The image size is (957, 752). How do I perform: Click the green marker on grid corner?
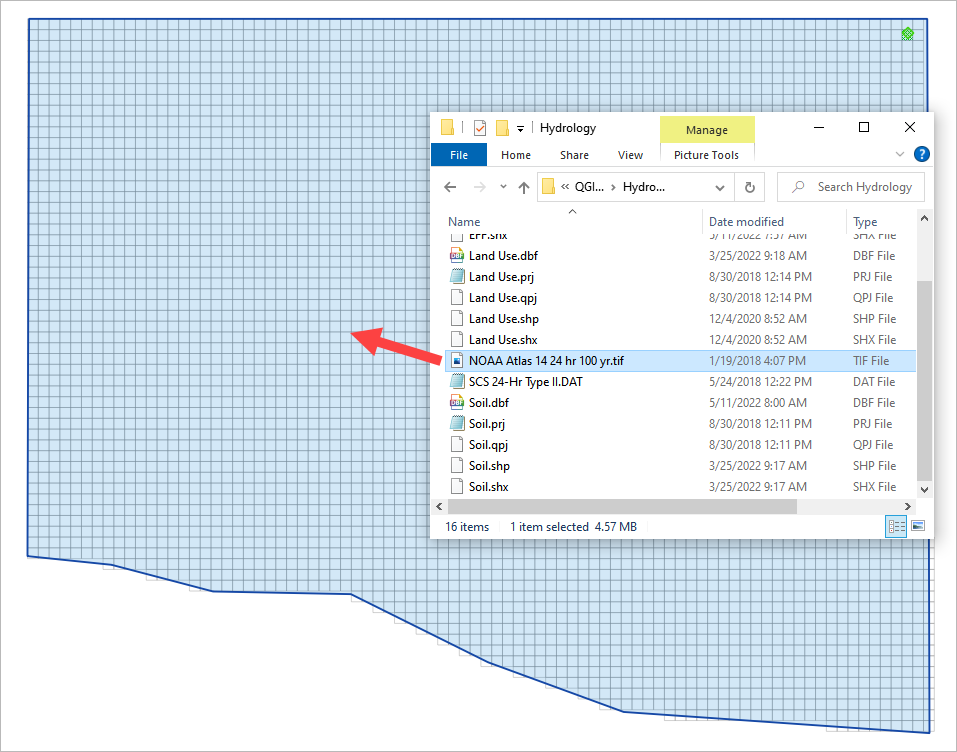click(x=907, y=34)
